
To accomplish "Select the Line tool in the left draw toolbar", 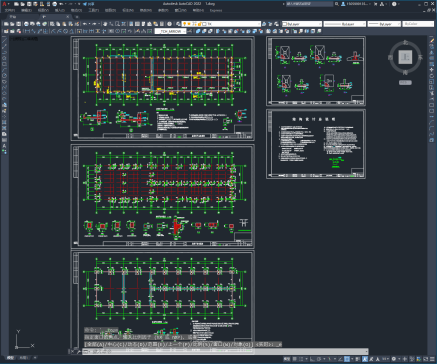I will [x=4, y=40].
